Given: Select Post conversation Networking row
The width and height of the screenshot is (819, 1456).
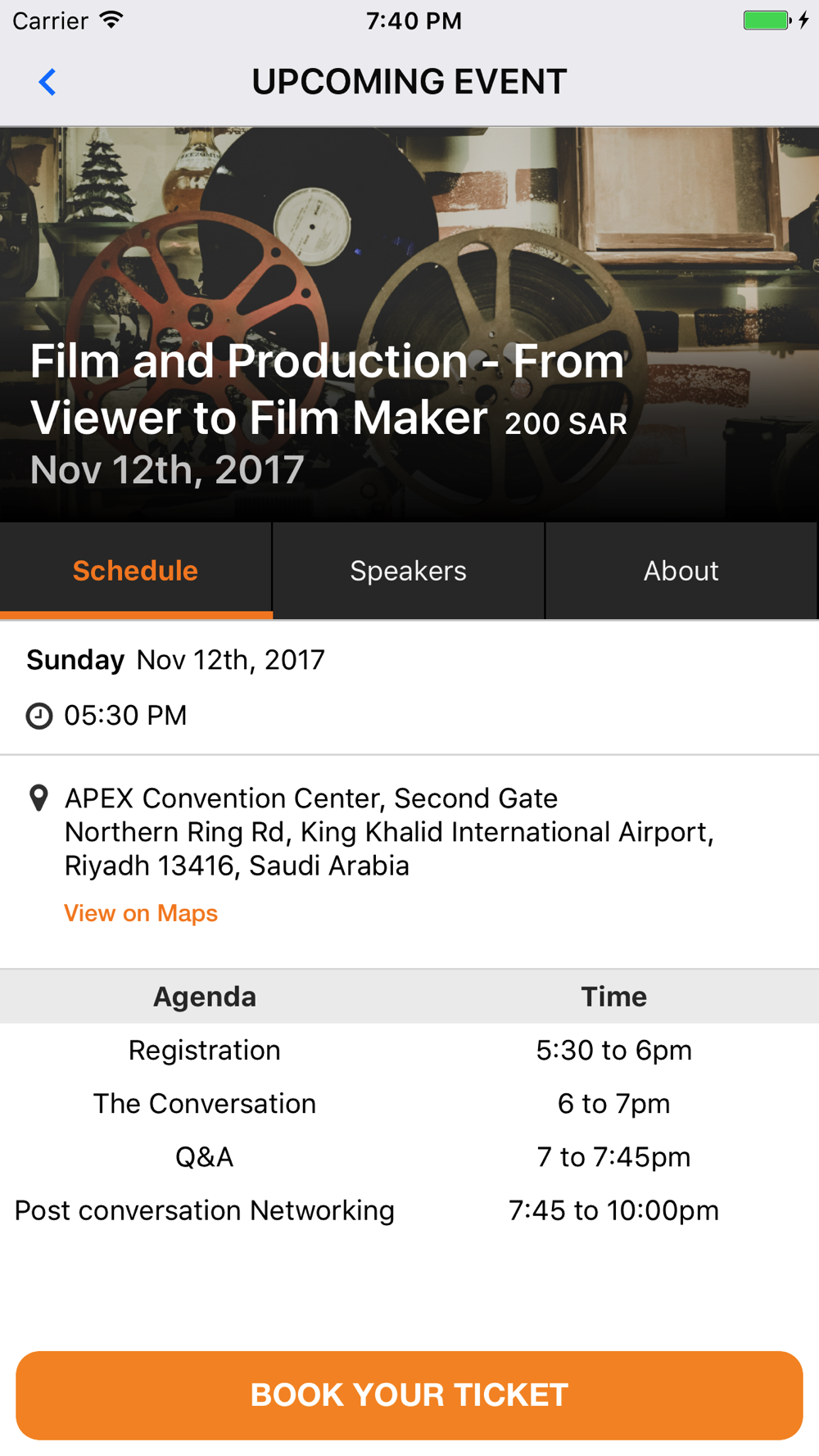Looking at the screenshot, I should [409, 1210].
